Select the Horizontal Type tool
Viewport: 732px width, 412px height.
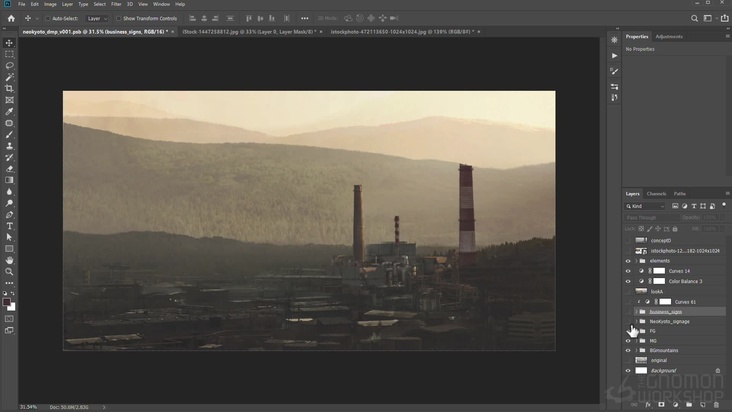9,226
